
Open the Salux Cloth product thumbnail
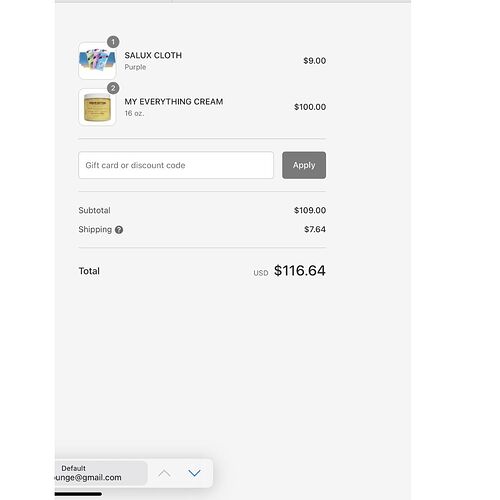coord(97,61)
